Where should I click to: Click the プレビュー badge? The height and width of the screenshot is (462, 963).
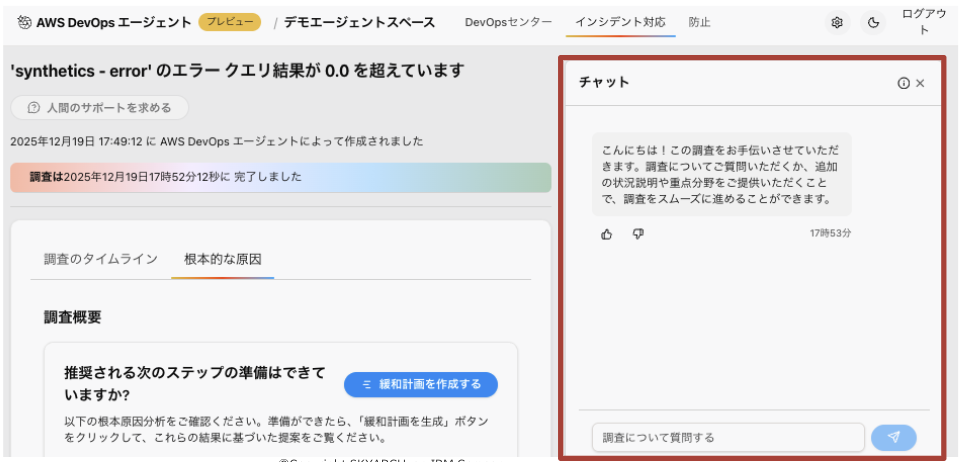pos(229,22)
